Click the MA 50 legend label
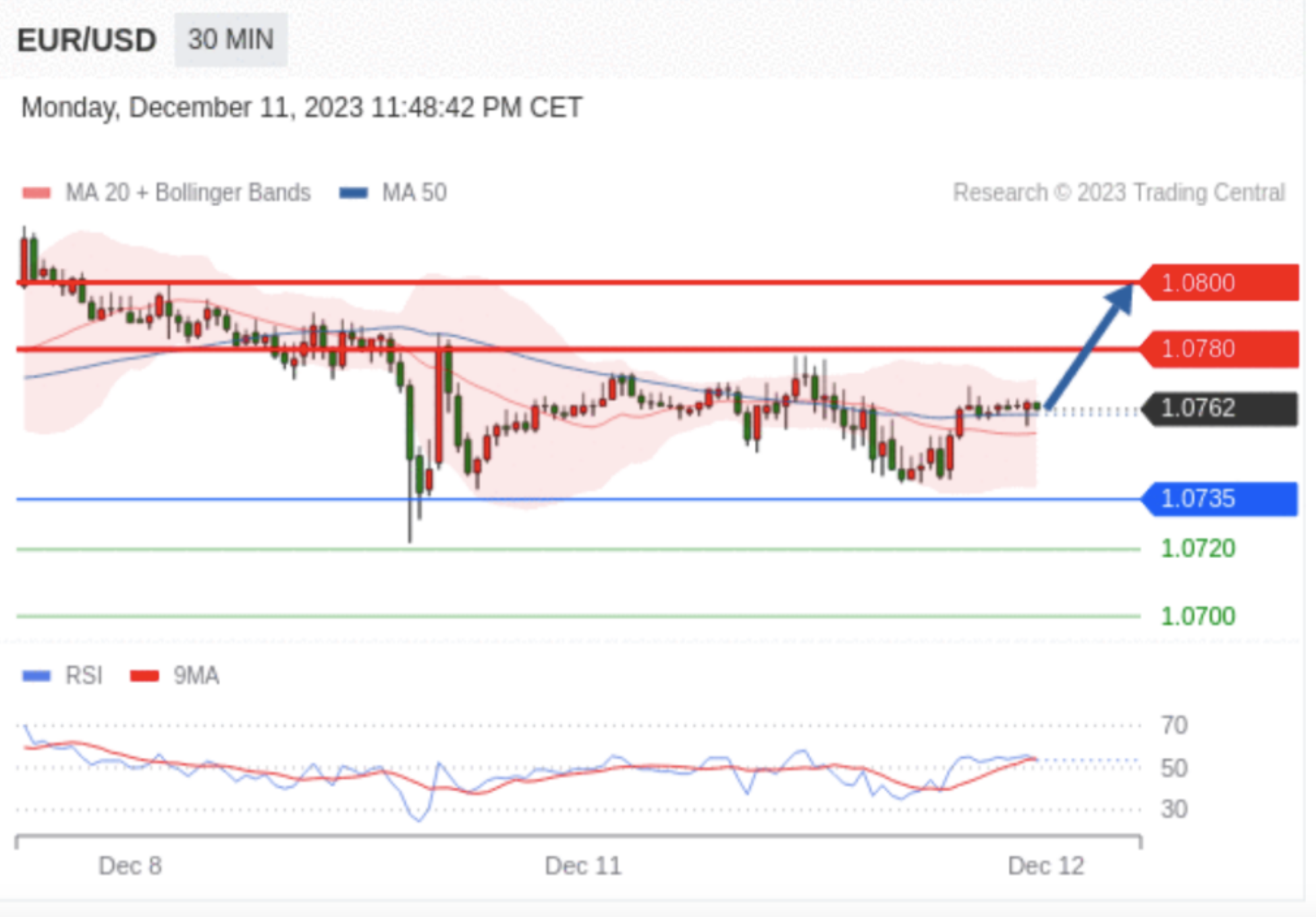The width and height of the screenshot is (1316, 917). click(x=414, y=193)
